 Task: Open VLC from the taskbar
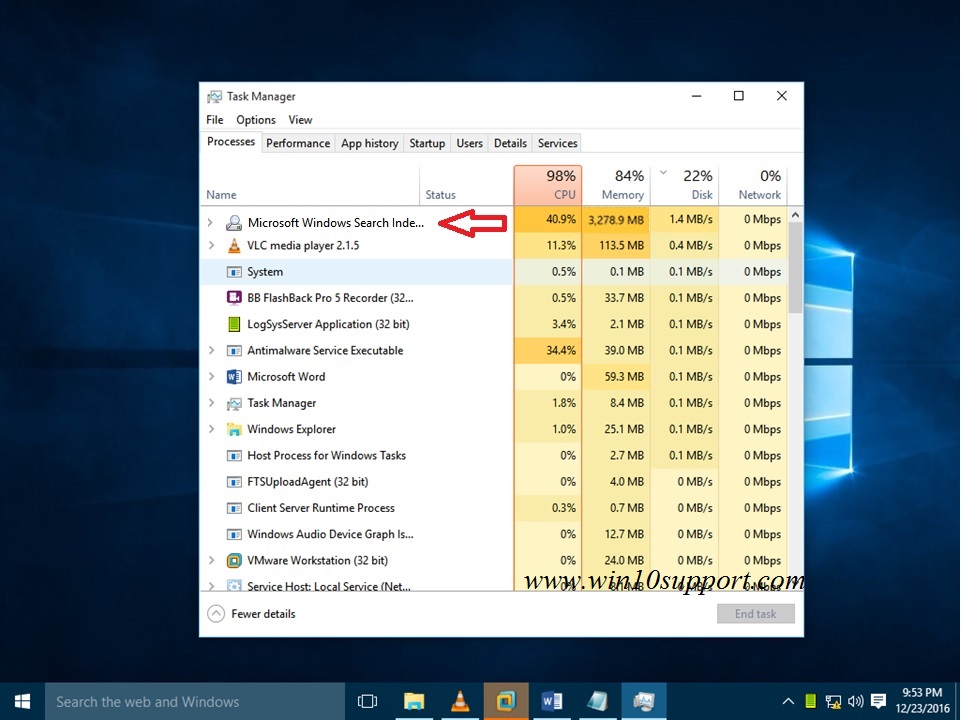[459, 701]
